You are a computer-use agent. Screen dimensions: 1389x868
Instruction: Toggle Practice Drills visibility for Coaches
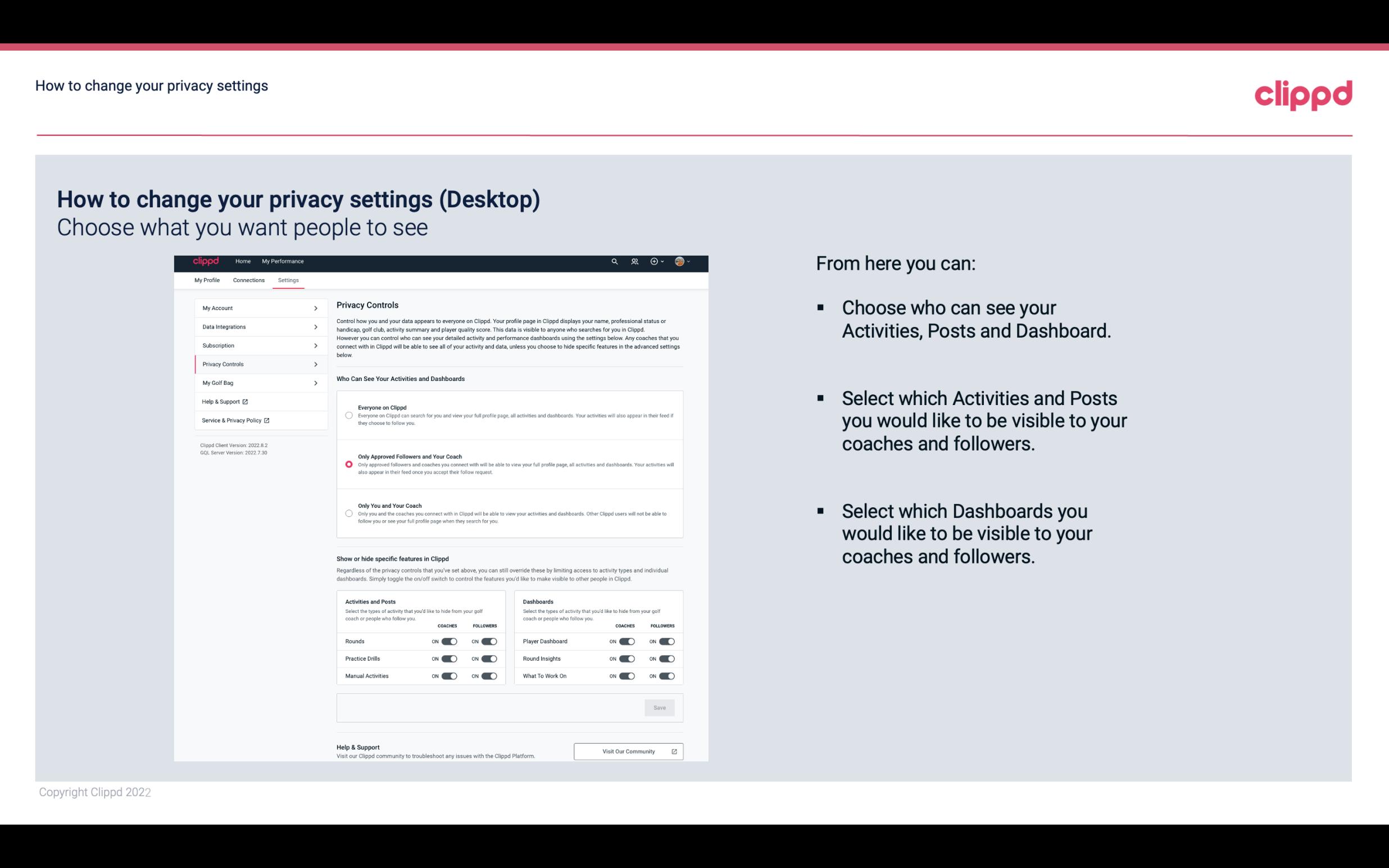448,658
